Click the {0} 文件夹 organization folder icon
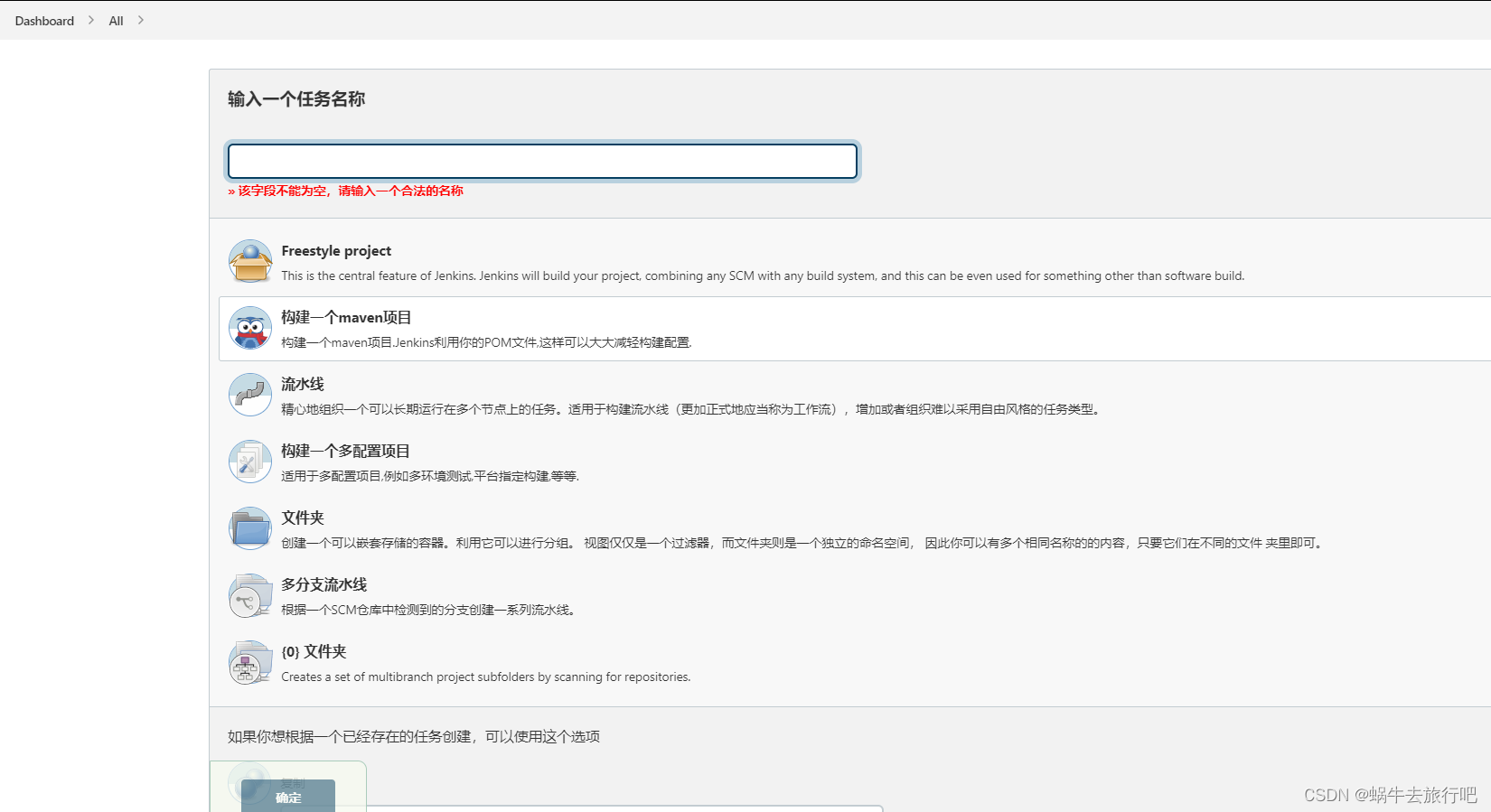This screenshot has width=1491, height=812. coord(250,662)
